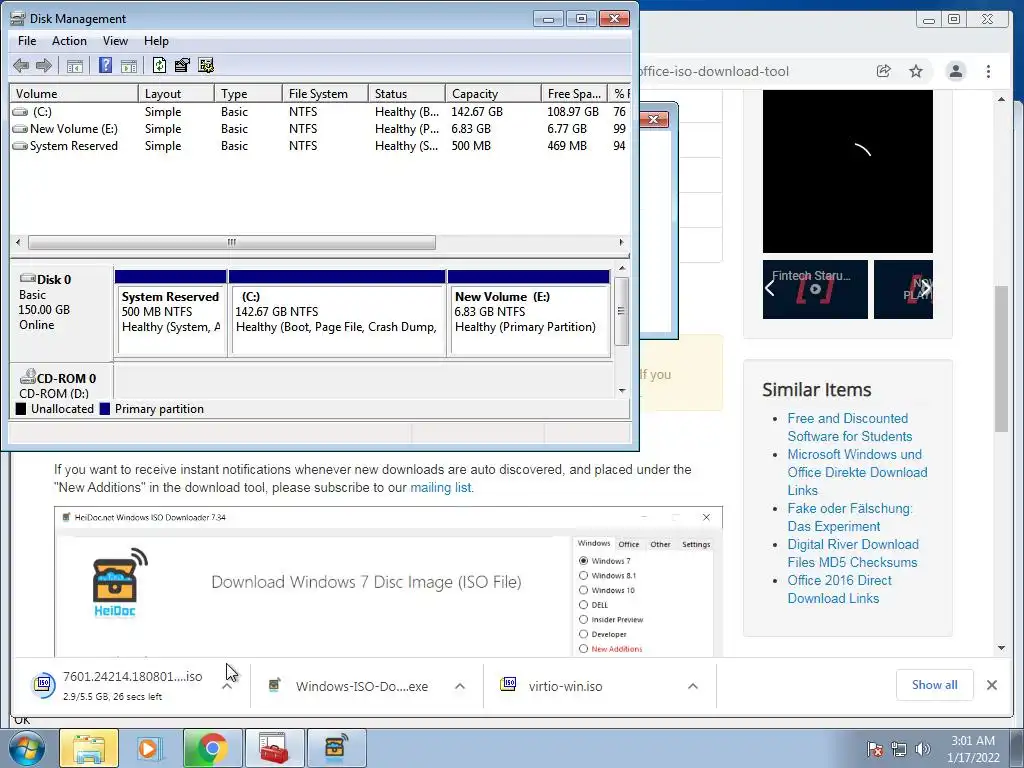Open Fake oder Fälschung: Das Experiment link
The width and height of the screenshot is (1024, 768).
tap(850, 517)
